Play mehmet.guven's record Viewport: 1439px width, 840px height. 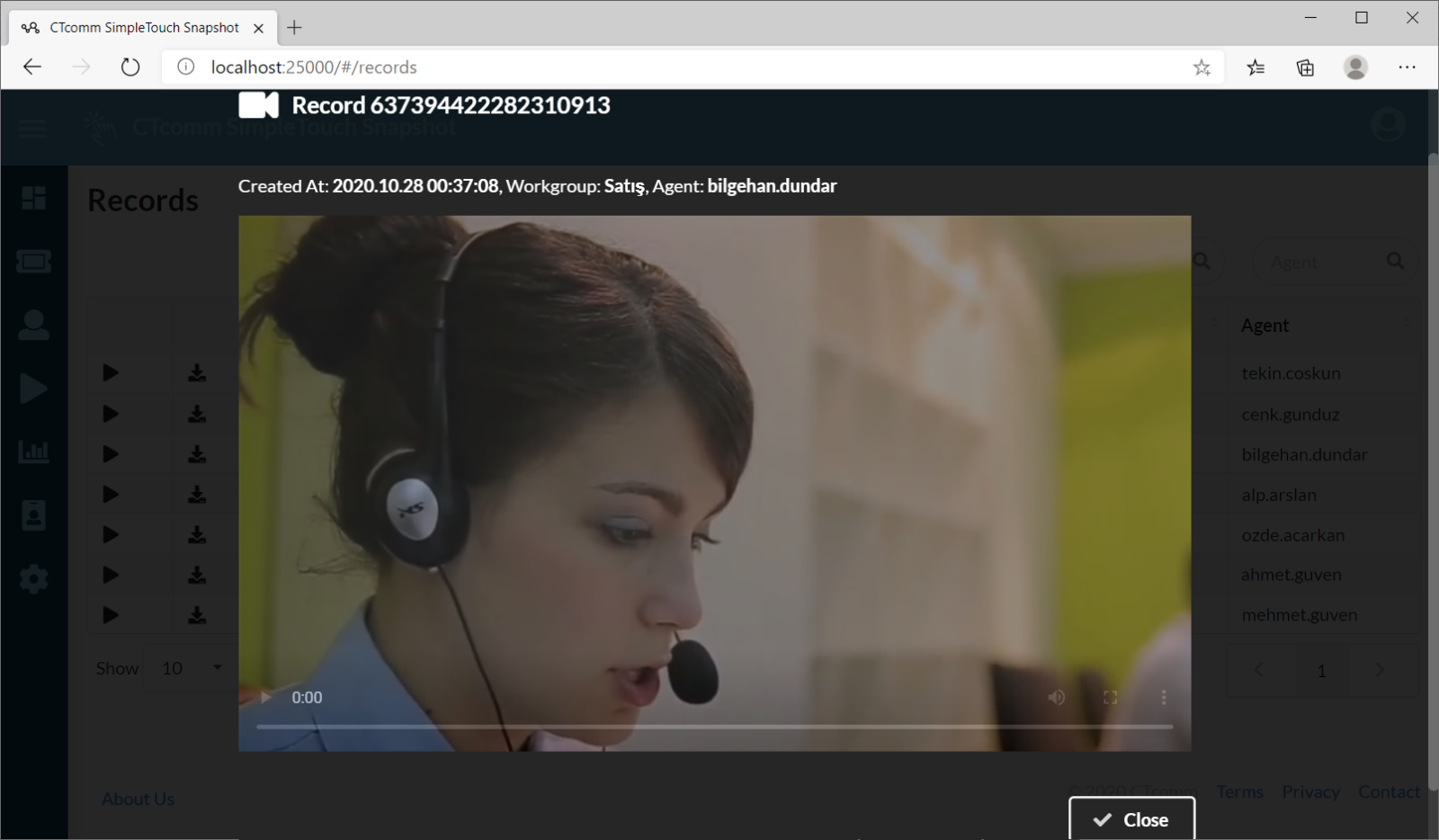tap(111, 615)
